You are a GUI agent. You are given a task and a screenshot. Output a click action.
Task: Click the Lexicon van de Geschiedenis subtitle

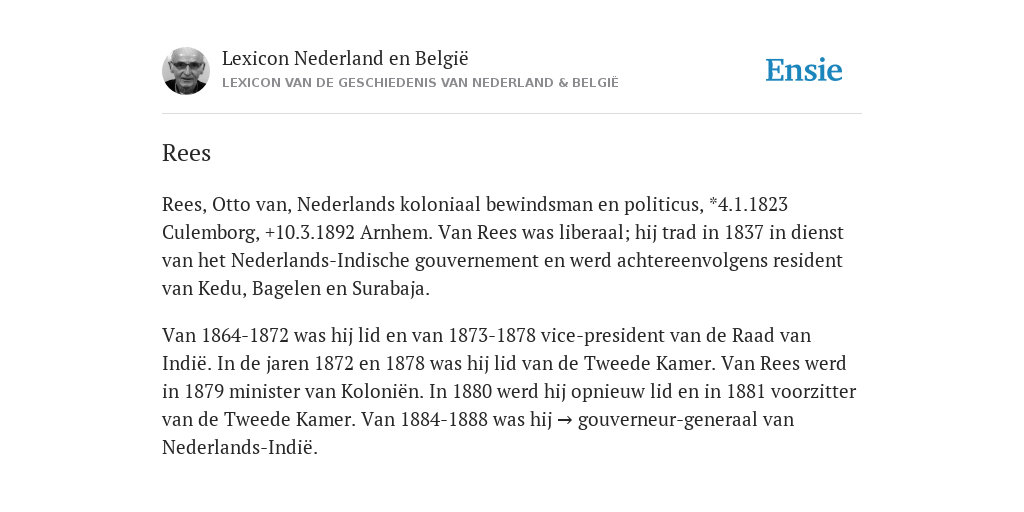click(x=420, y=83)
